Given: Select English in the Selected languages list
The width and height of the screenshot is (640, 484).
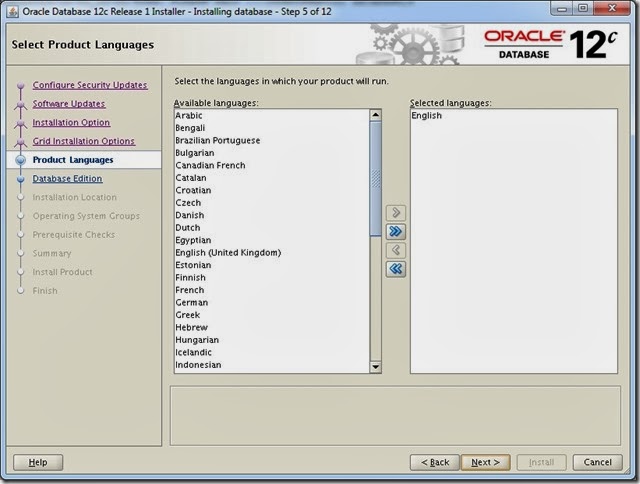Looking at the screenshot, I should (513, 115).
